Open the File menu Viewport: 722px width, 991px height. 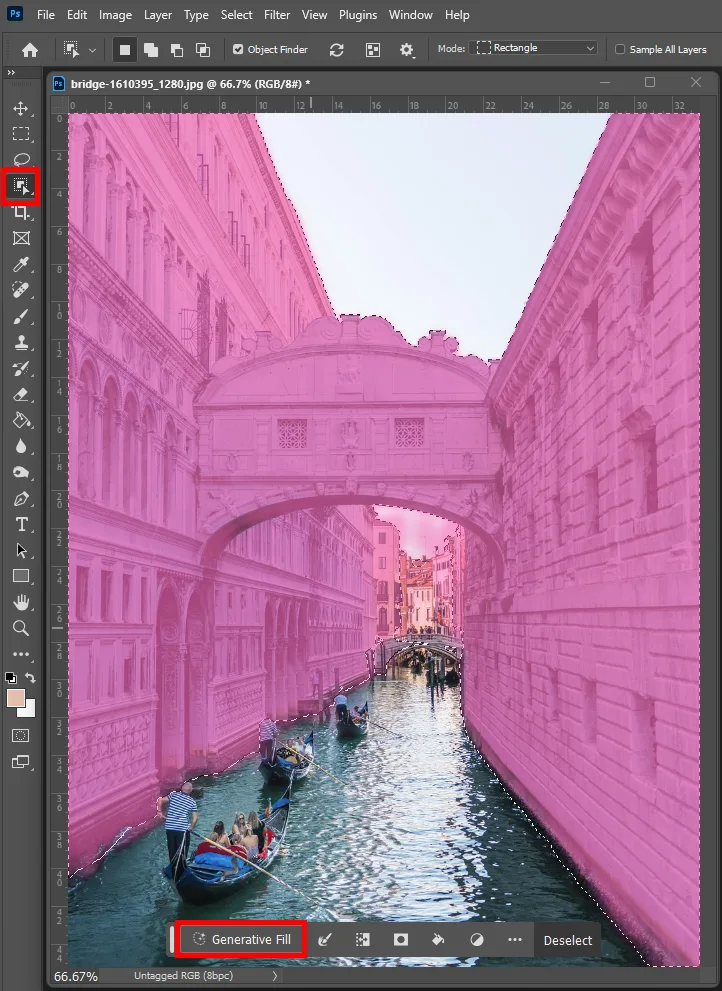[x=46, y=15]
